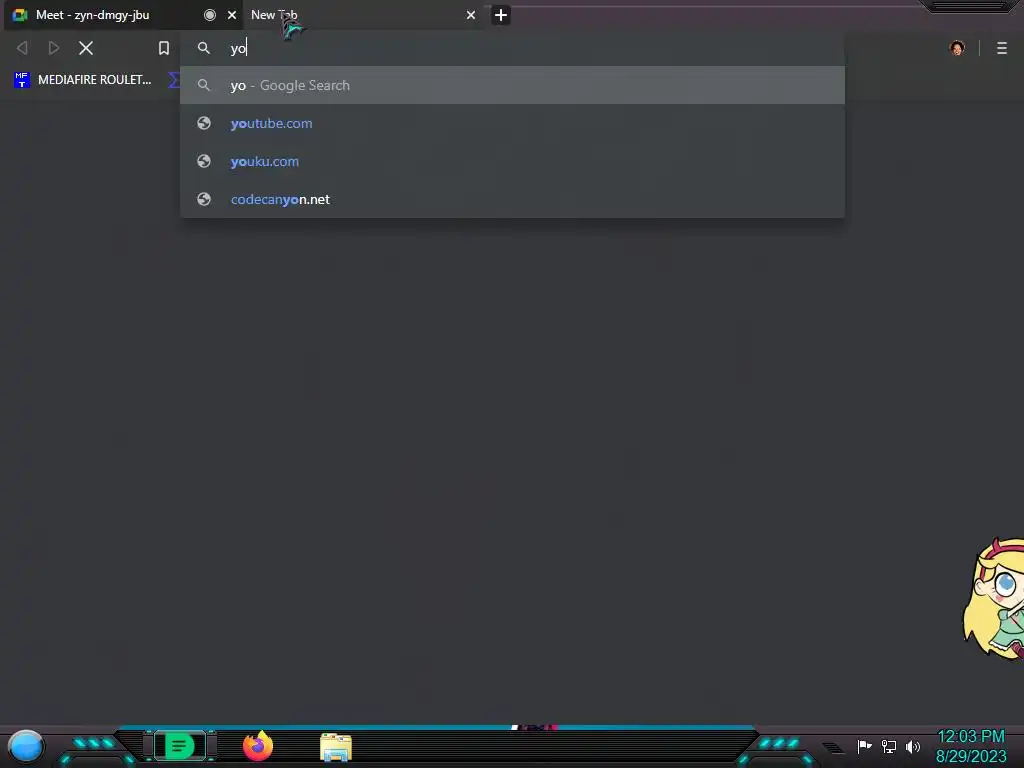Go forward with the forward arrow

(x=54, y=48)
